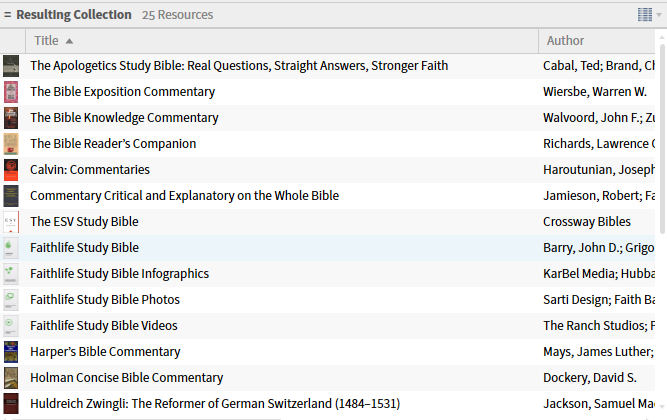The width and height of the screenshot is (667, 420).
Task: Collapse the Resulting Collection section
Action: tap(8, 15)
